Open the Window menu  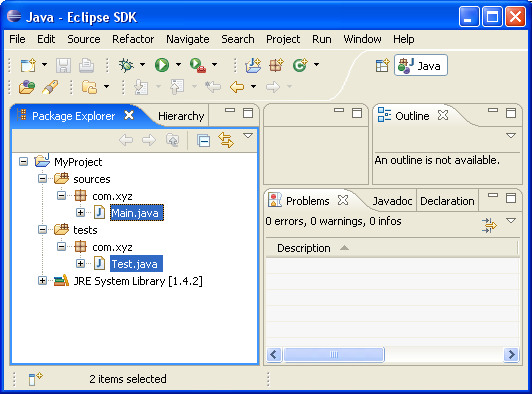pos(362,39)
